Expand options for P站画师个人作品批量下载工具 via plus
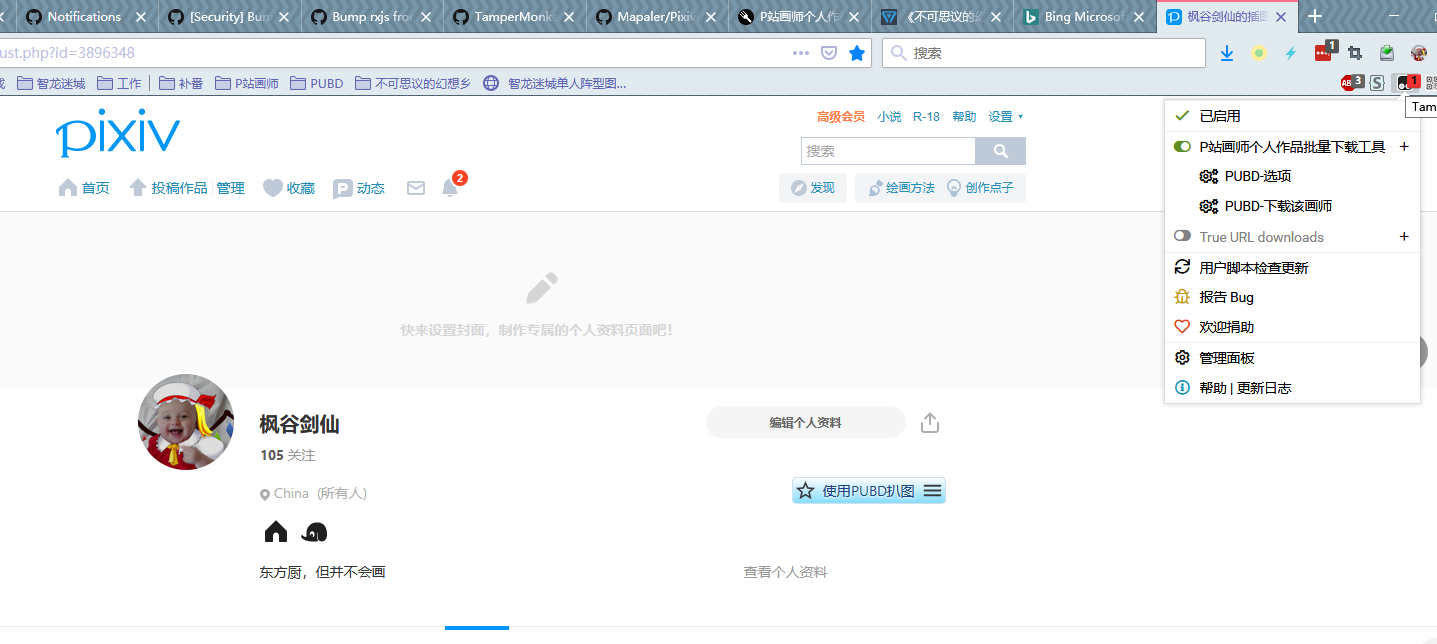Screen dimensions: 1437x644 pos(1404,145)
